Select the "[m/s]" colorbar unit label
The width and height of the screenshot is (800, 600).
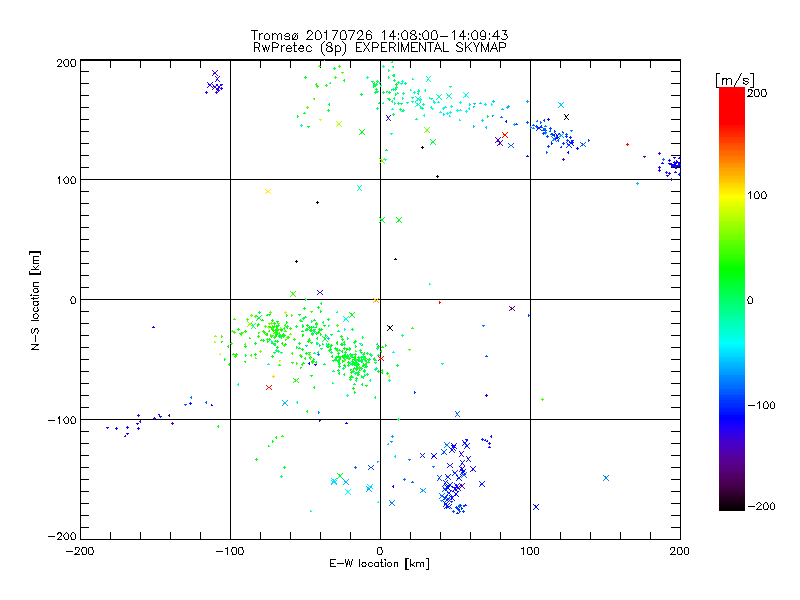click(735, 80)
